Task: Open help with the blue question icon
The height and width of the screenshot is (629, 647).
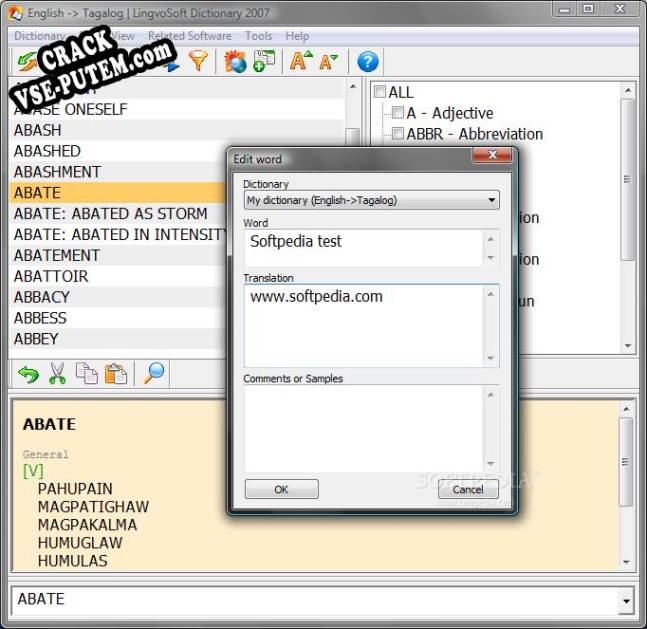Action: click(x=367, y=62)
